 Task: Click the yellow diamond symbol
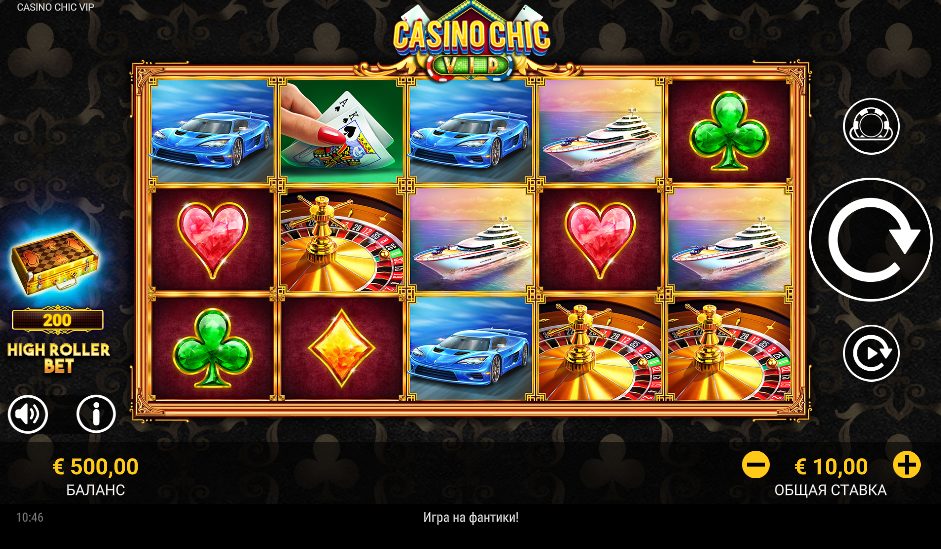(x=341, y=348)
